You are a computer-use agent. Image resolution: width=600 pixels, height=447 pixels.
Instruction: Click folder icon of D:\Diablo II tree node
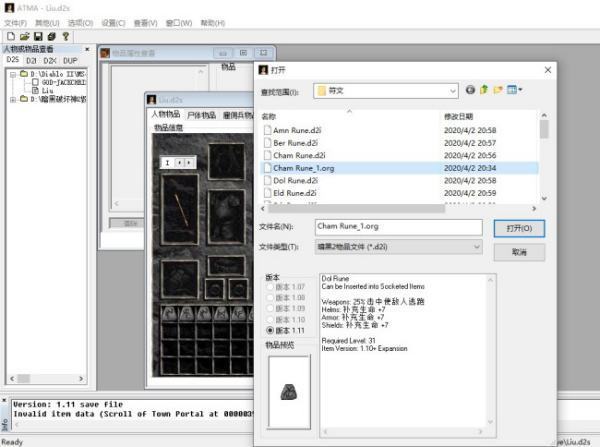point(24,73)
